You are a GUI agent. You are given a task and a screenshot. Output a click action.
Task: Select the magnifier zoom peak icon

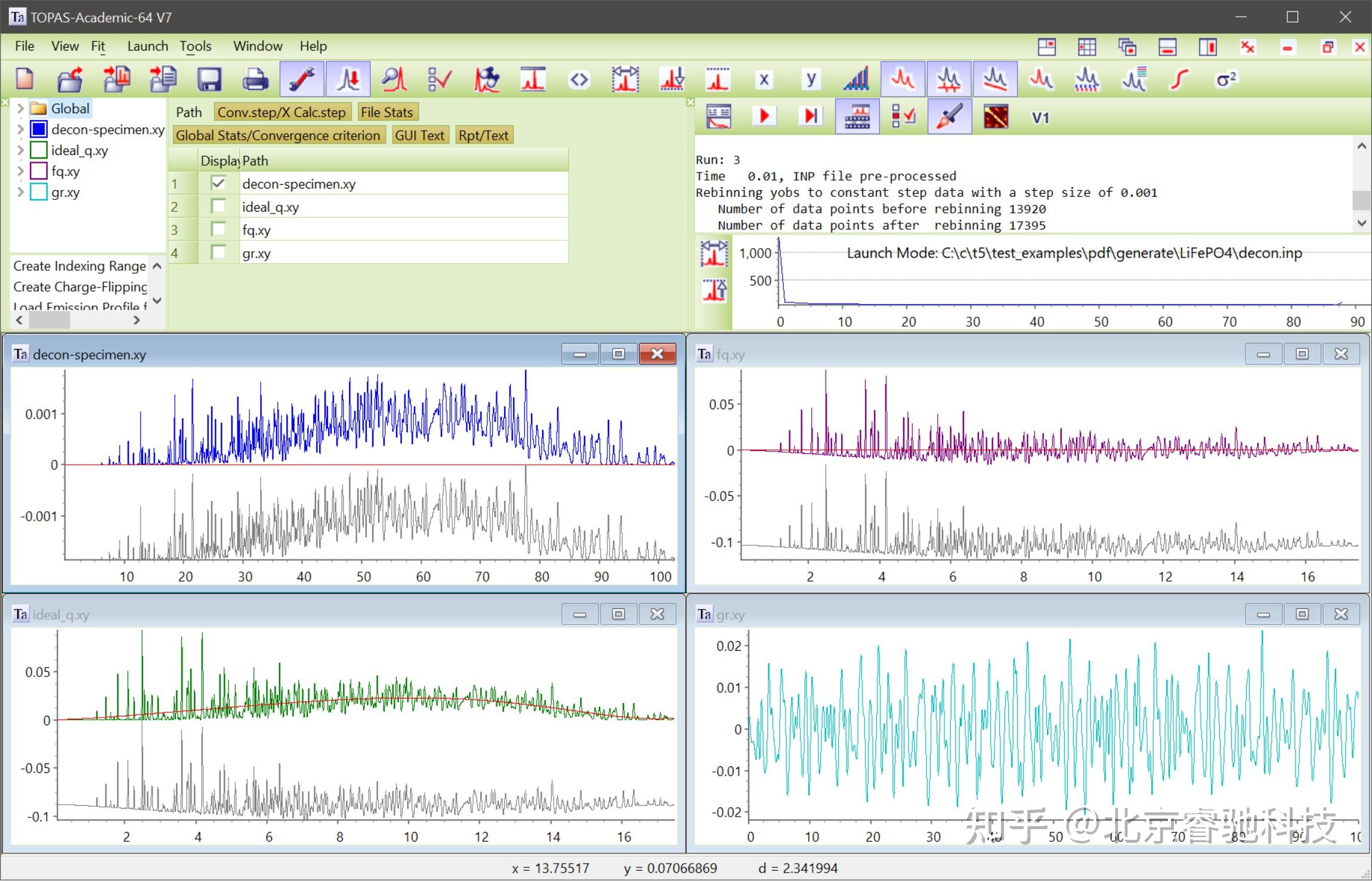pos(394,79)
